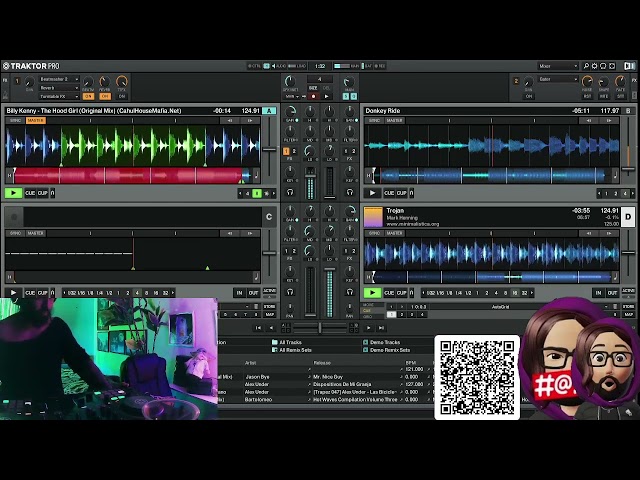Click the speech bubble icon in the header
The image size is (640, 480).
pos(603,66)
